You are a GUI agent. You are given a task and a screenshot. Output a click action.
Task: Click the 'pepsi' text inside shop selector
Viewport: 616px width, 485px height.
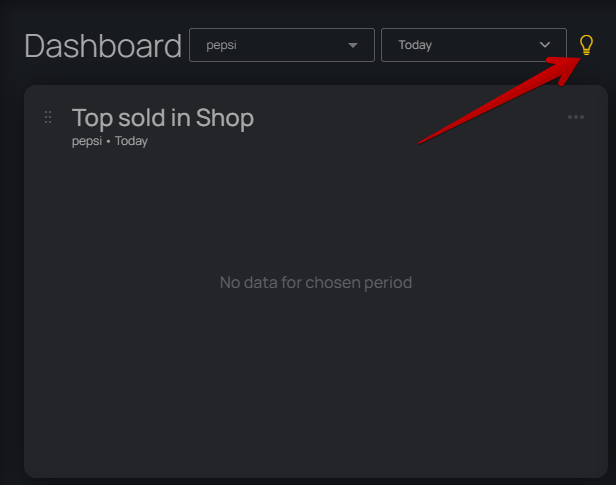220,45
